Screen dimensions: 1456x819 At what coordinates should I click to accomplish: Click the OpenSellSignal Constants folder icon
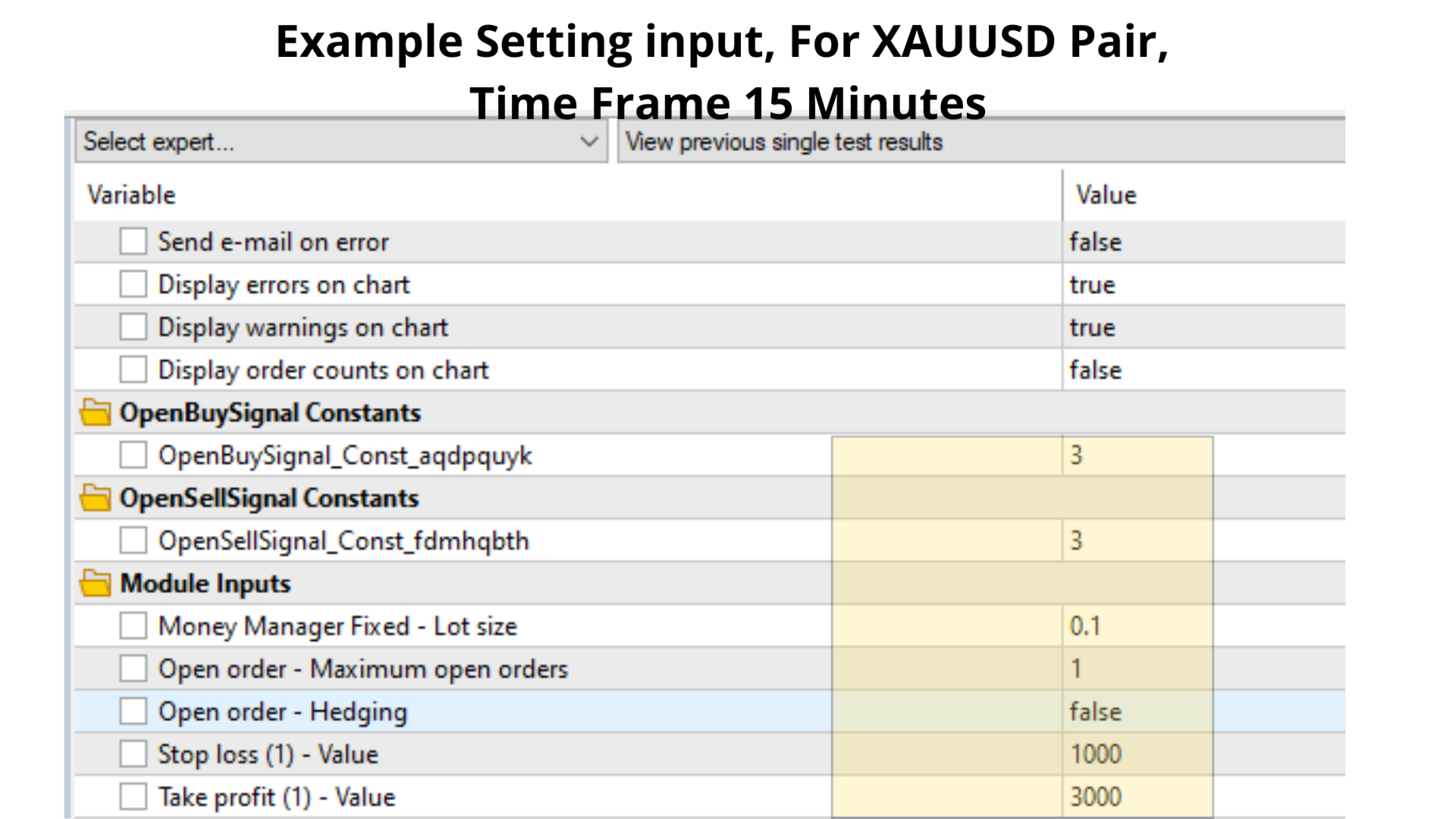click(x=96, y=498)
